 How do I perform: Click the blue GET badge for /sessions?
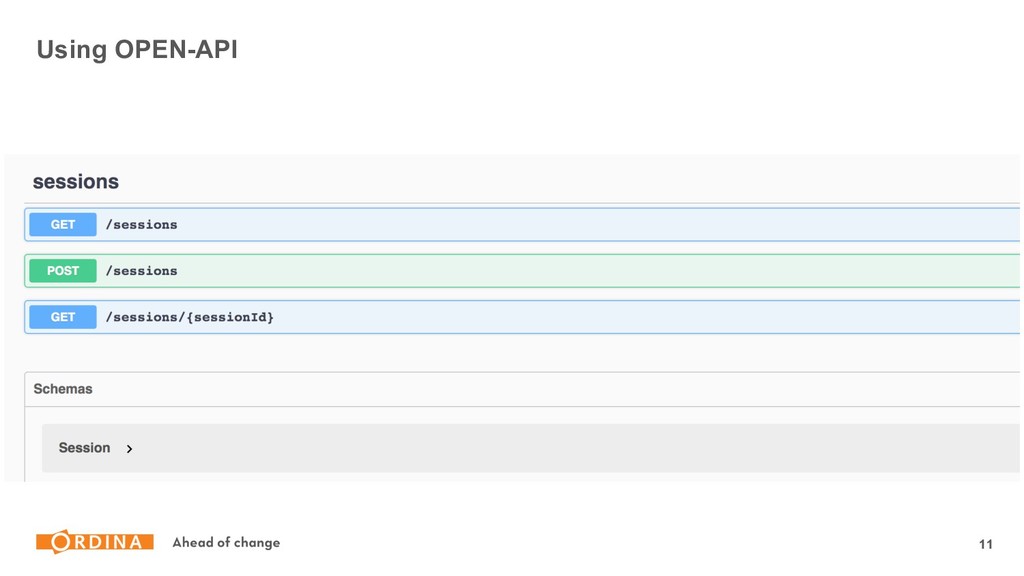[63, 225]
